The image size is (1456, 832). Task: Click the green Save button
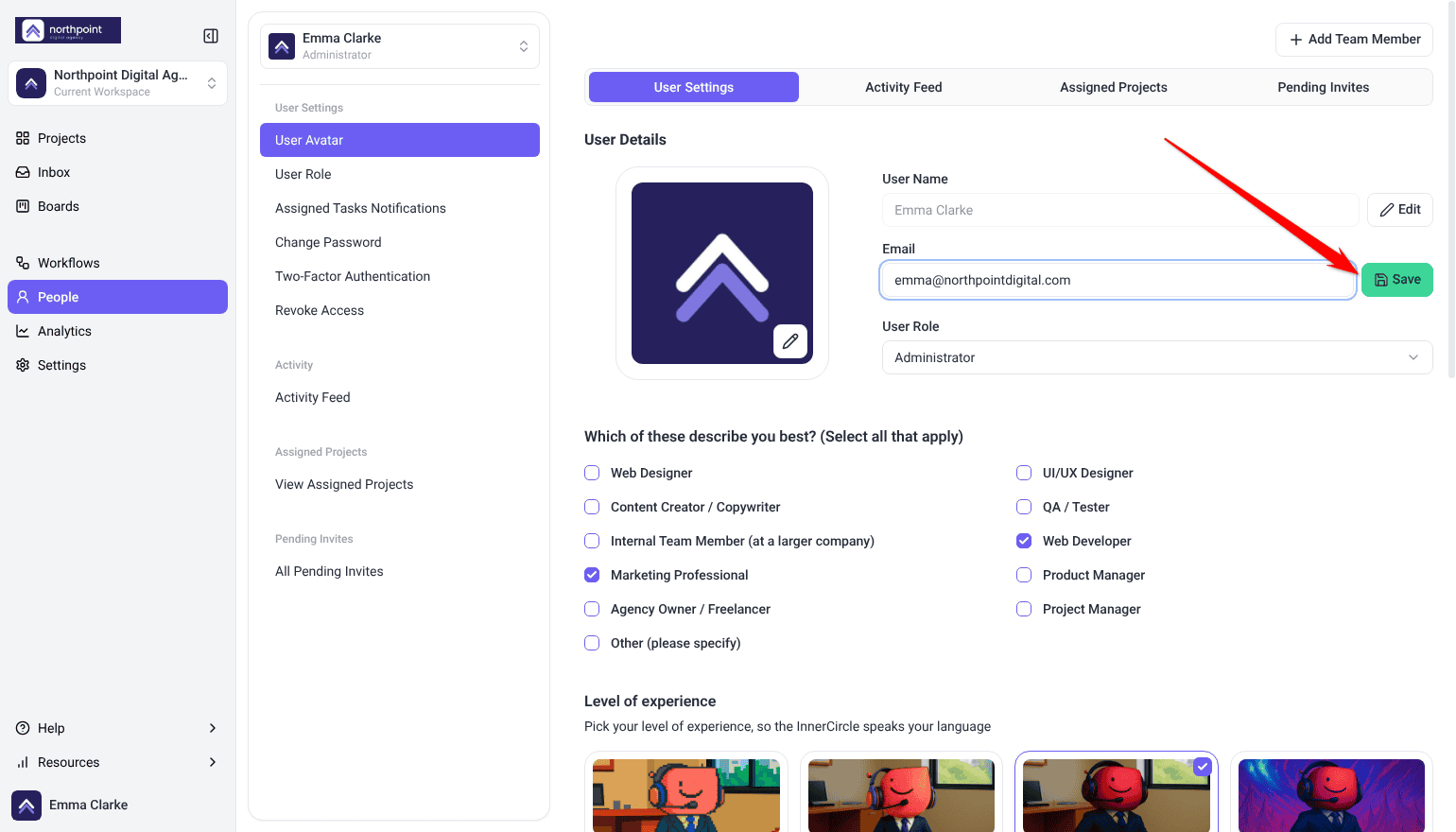click(1397, 280)
